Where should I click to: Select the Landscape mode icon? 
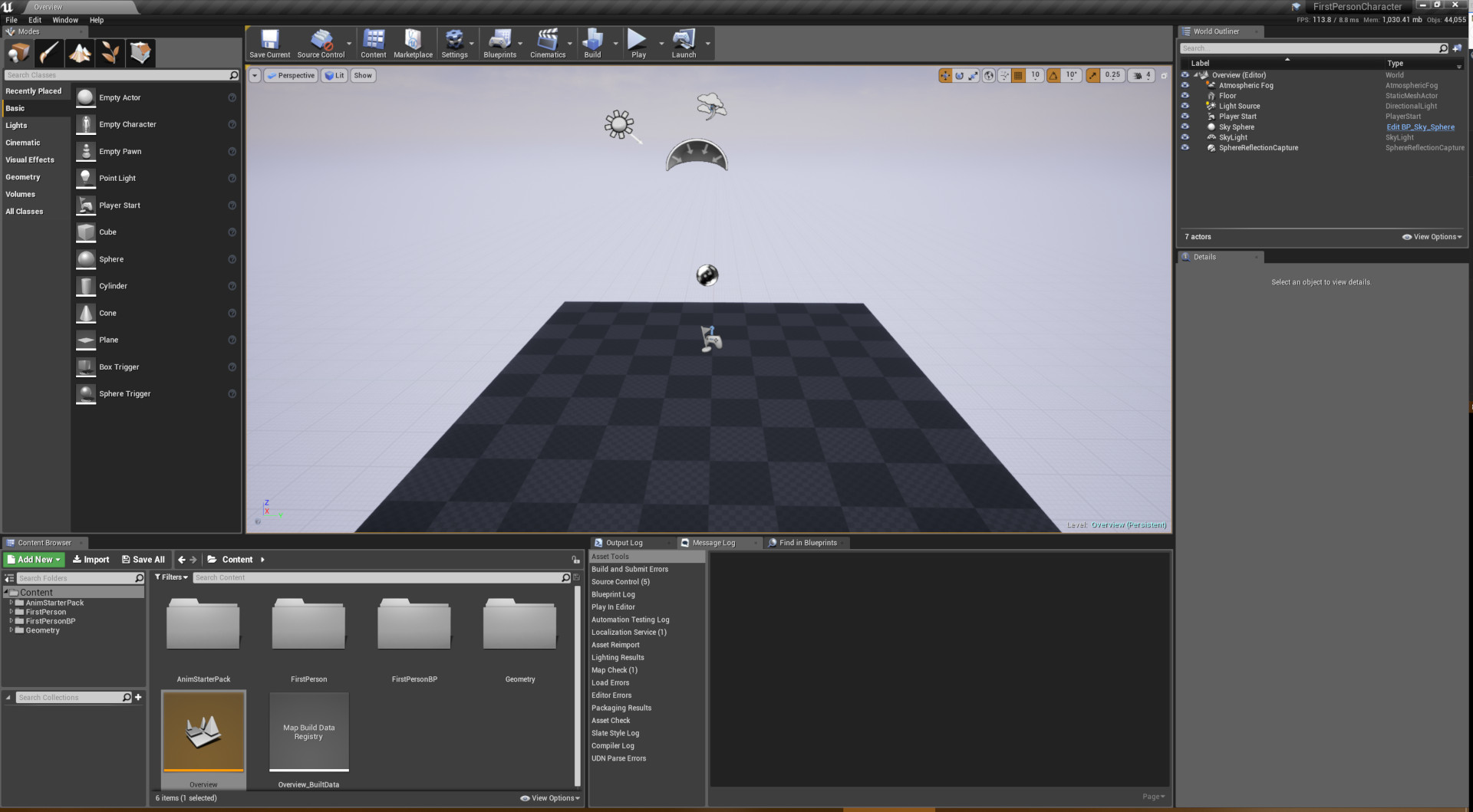point(80,53)
